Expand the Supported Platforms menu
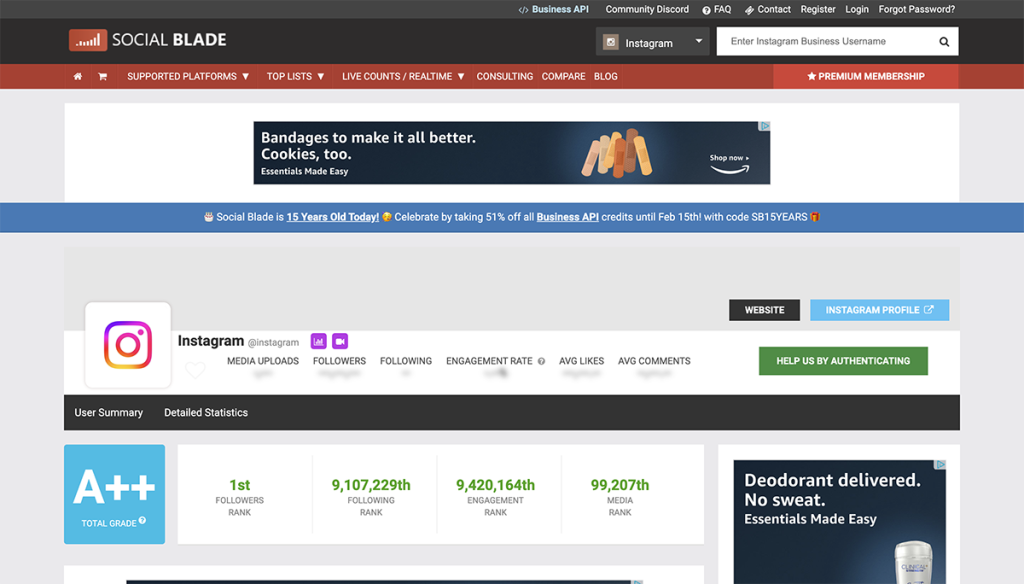Image resolution: width=1024 pixels, height=584 pixels. click(188, 76)
